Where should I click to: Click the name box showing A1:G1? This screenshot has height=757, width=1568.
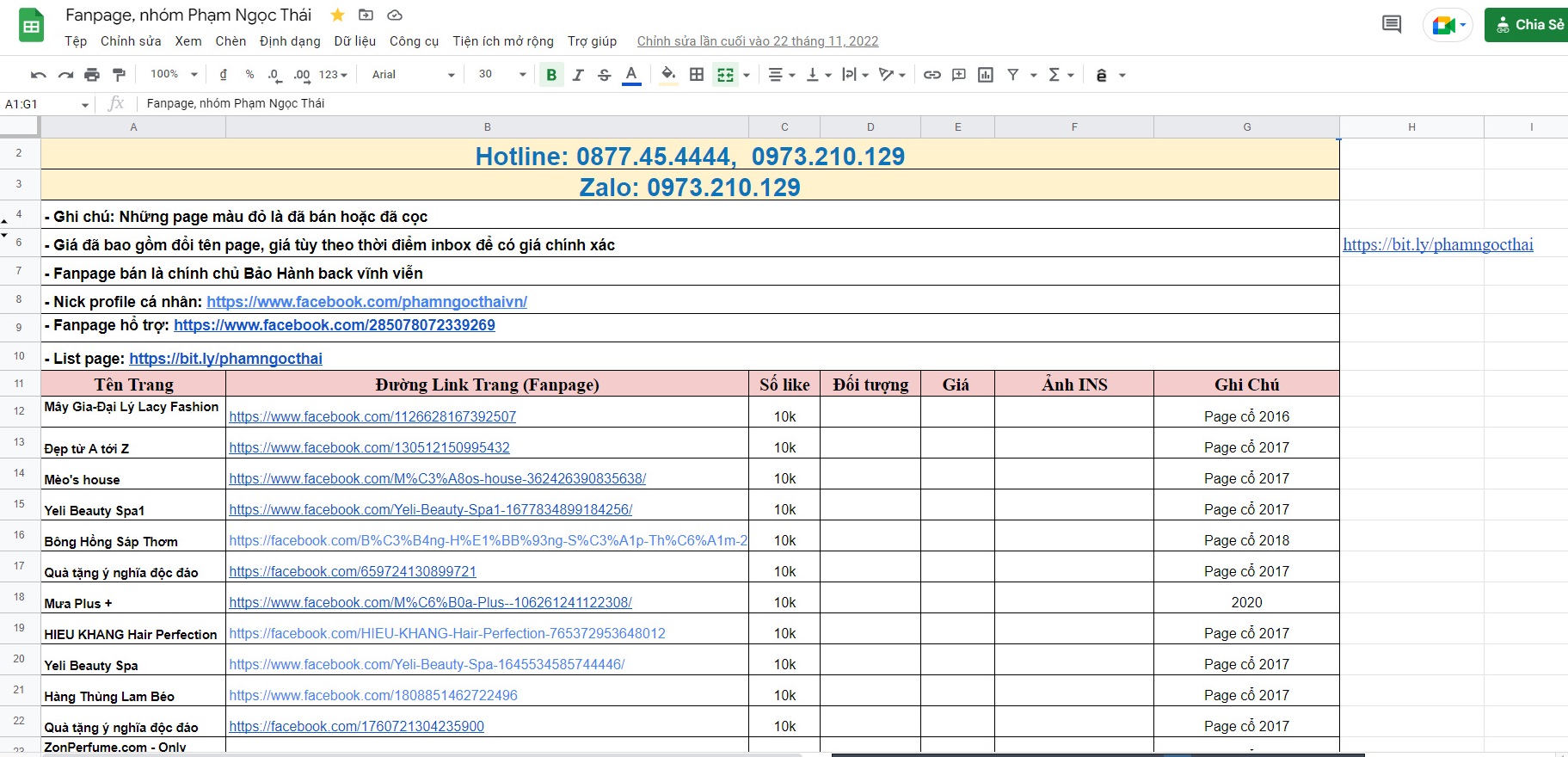coord(43,104)
